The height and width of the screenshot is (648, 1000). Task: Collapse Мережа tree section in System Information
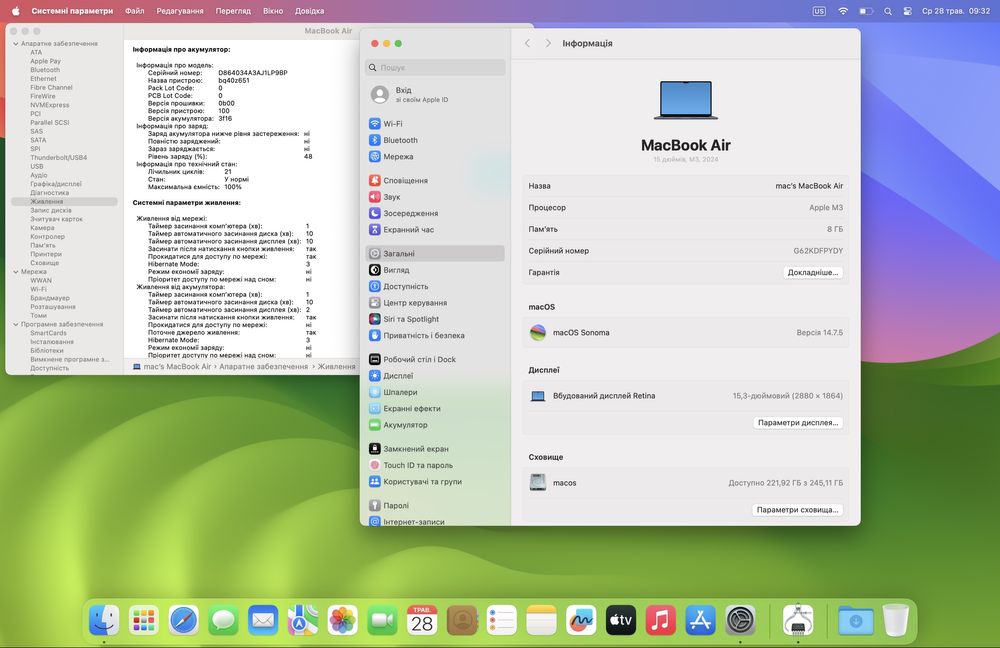15,272
